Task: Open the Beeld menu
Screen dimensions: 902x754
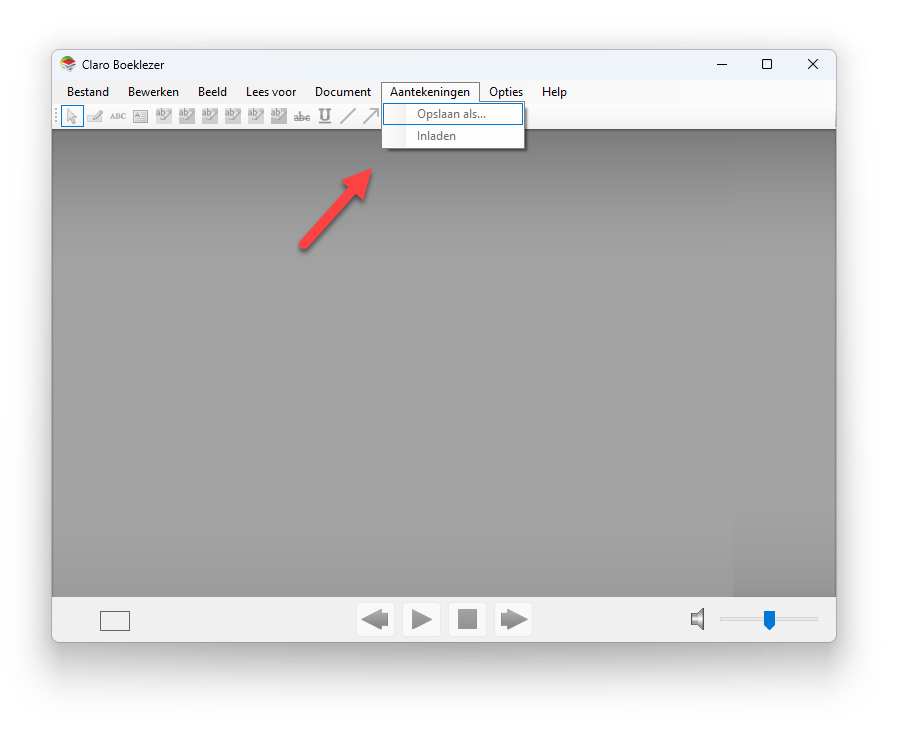Action: click(212, 92)
